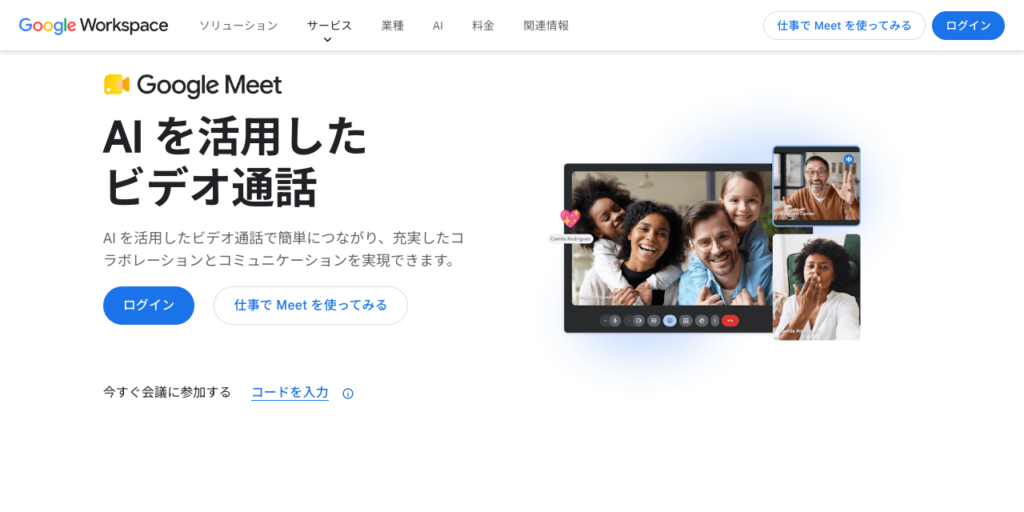Screen dimensions: 1024x512
Task: Click the yellow Google Meet camera icon
Action: [117, 85]
